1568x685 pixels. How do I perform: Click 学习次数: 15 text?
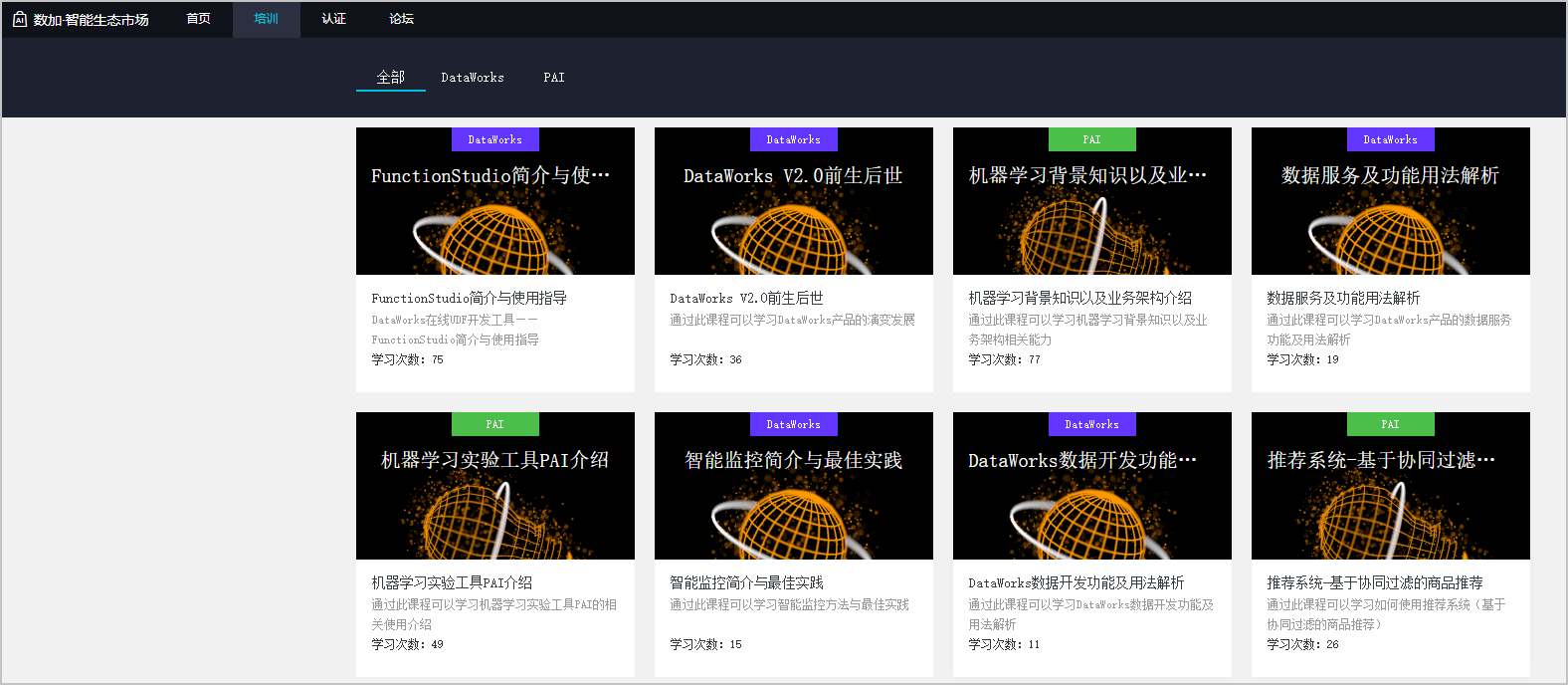click(x=705, y=644)
